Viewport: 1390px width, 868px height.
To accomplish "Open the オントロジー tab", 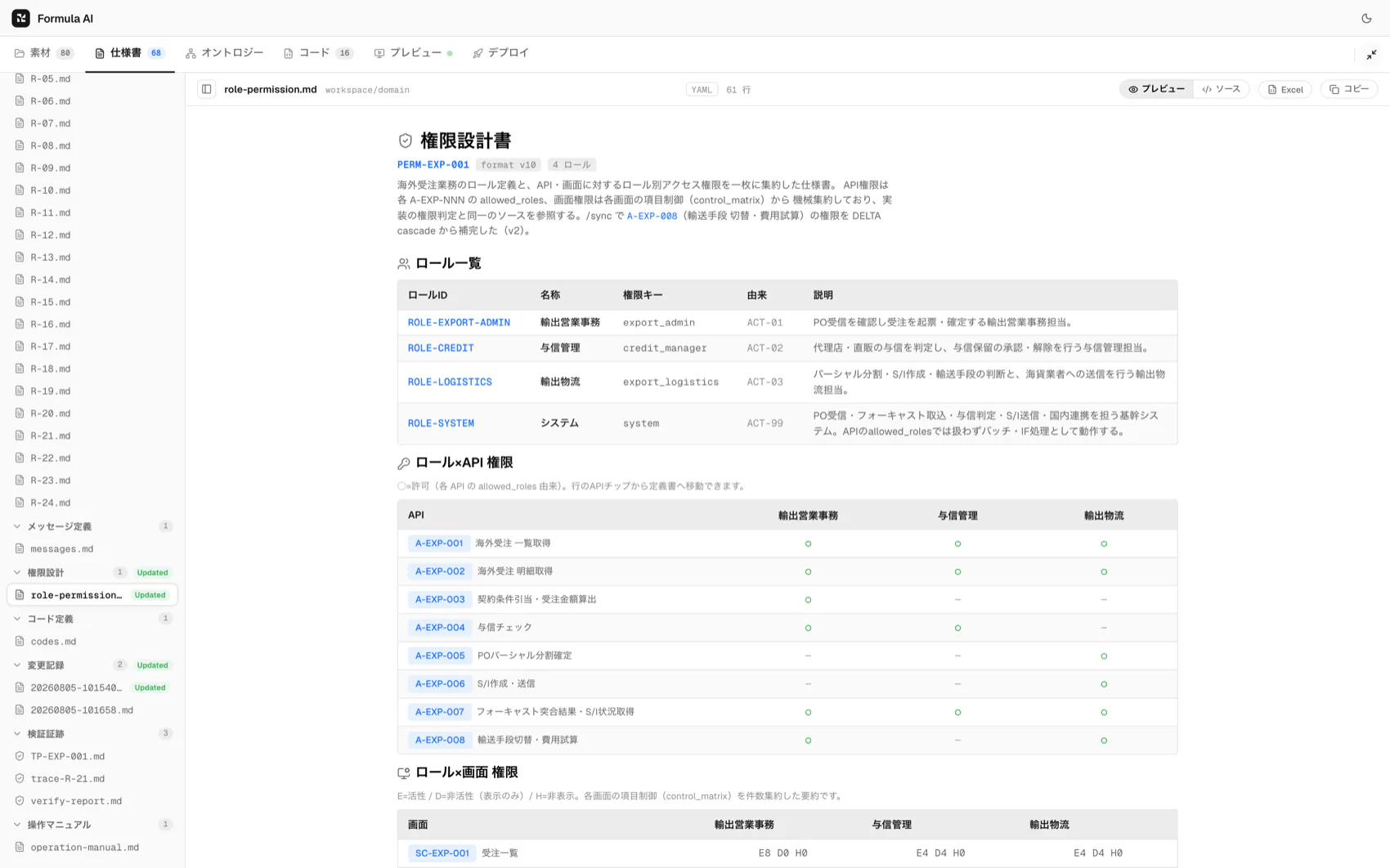I will click(x=224, y=53).
